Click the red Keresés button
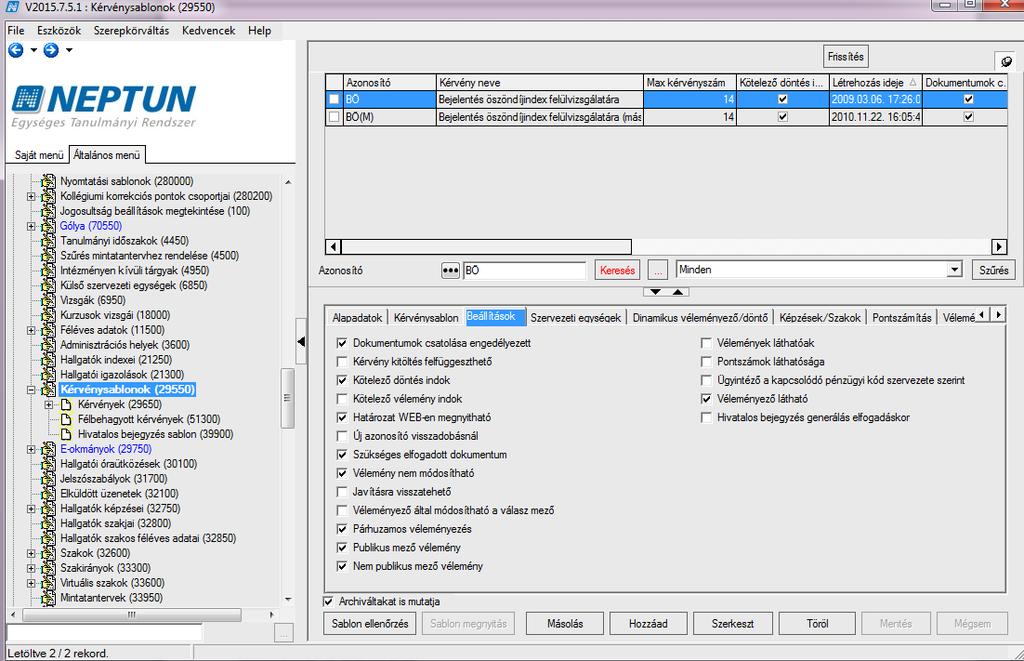This screenshot has width=1024, height=661. coord(617,270)
